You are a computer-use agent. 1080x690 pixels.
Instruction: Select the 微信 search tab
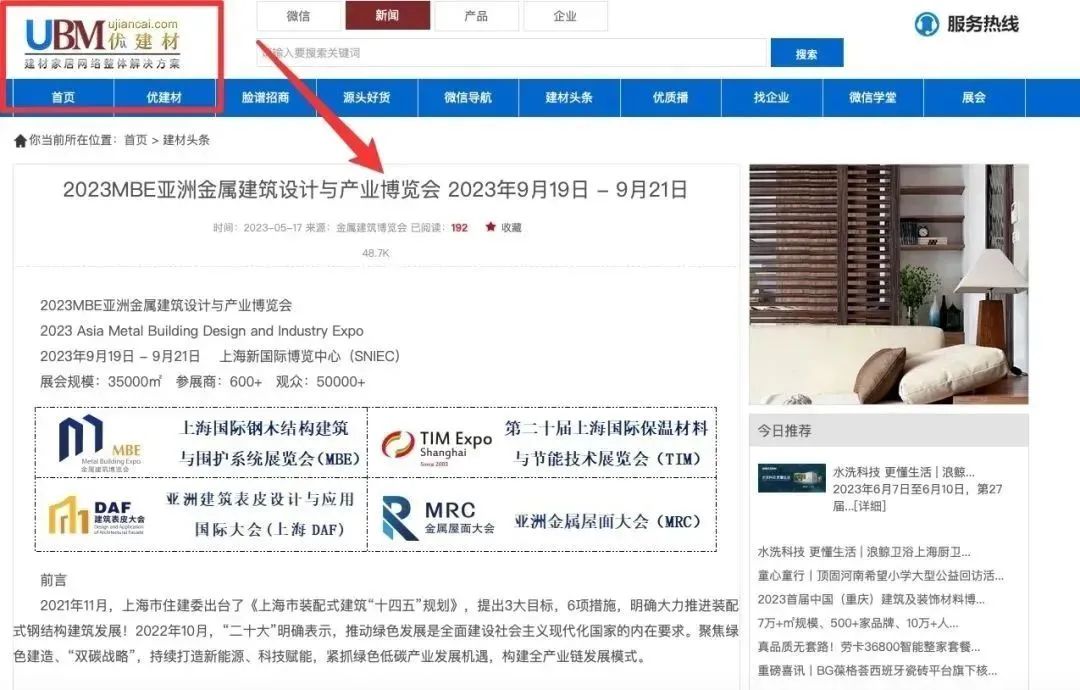click(298, 16)
